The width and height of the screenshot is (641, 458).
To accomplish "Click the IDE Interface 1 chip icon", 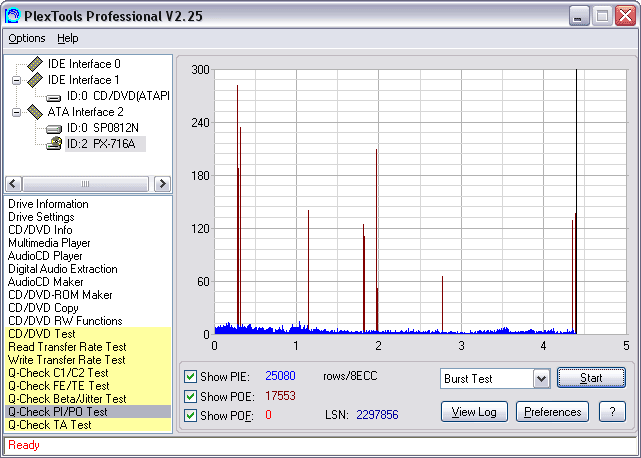I will point(35,80).
